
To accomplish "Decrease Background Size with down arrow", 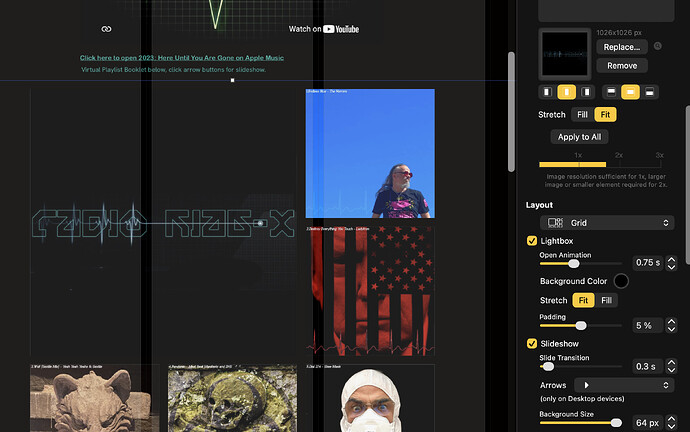I will 671,426.
